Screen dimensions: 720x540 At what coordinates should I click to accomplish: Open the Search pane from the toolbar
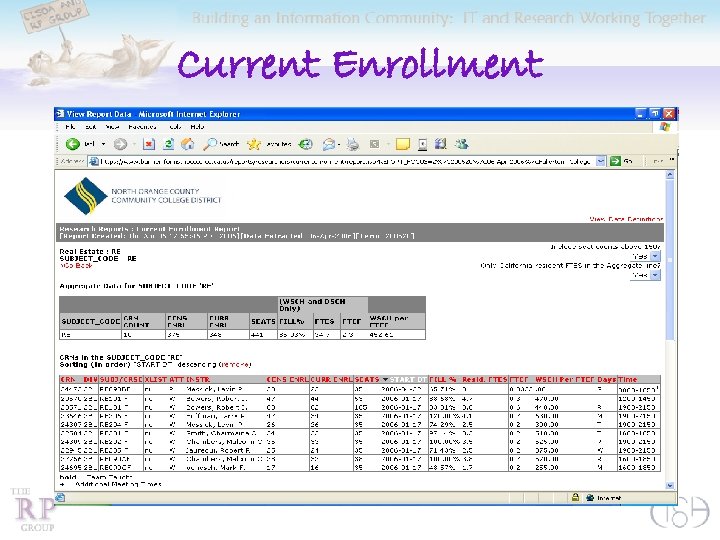pos(221,144)
